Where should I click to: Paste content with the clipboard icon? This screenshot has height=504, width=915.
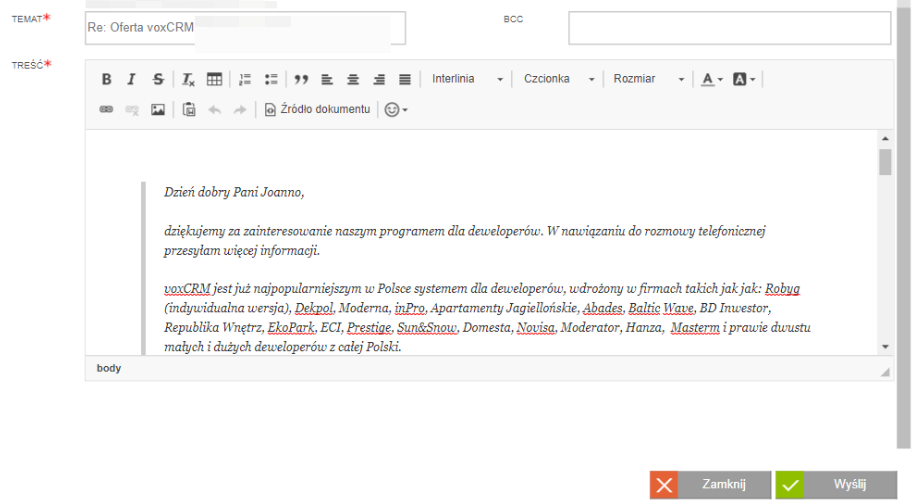click(189, 110)
